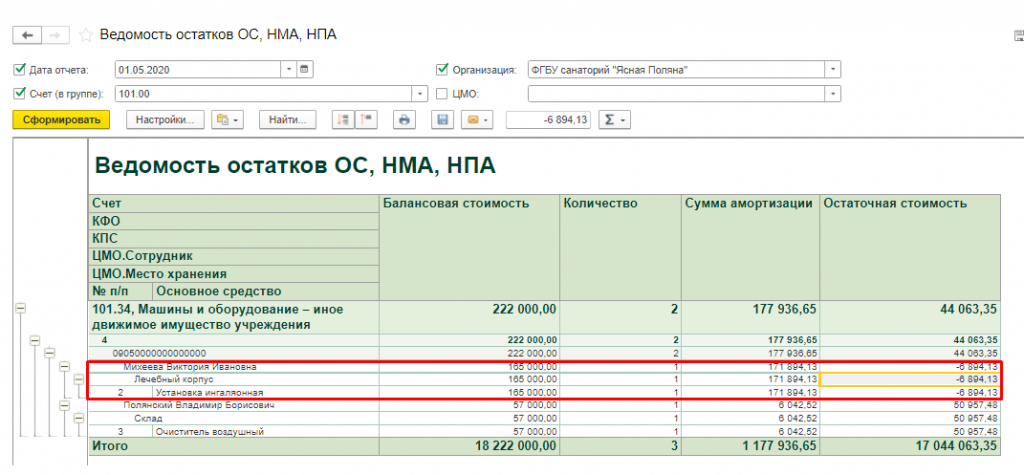This screenshot has height=475, width=1024.
Task: Open the report variants icon menu
Action: coord(228,120)
